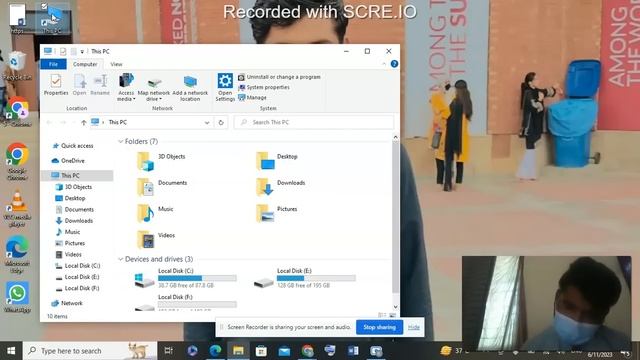Select Quick access in navigation pane
Screen dimensions: 640x360
(73, 146)
